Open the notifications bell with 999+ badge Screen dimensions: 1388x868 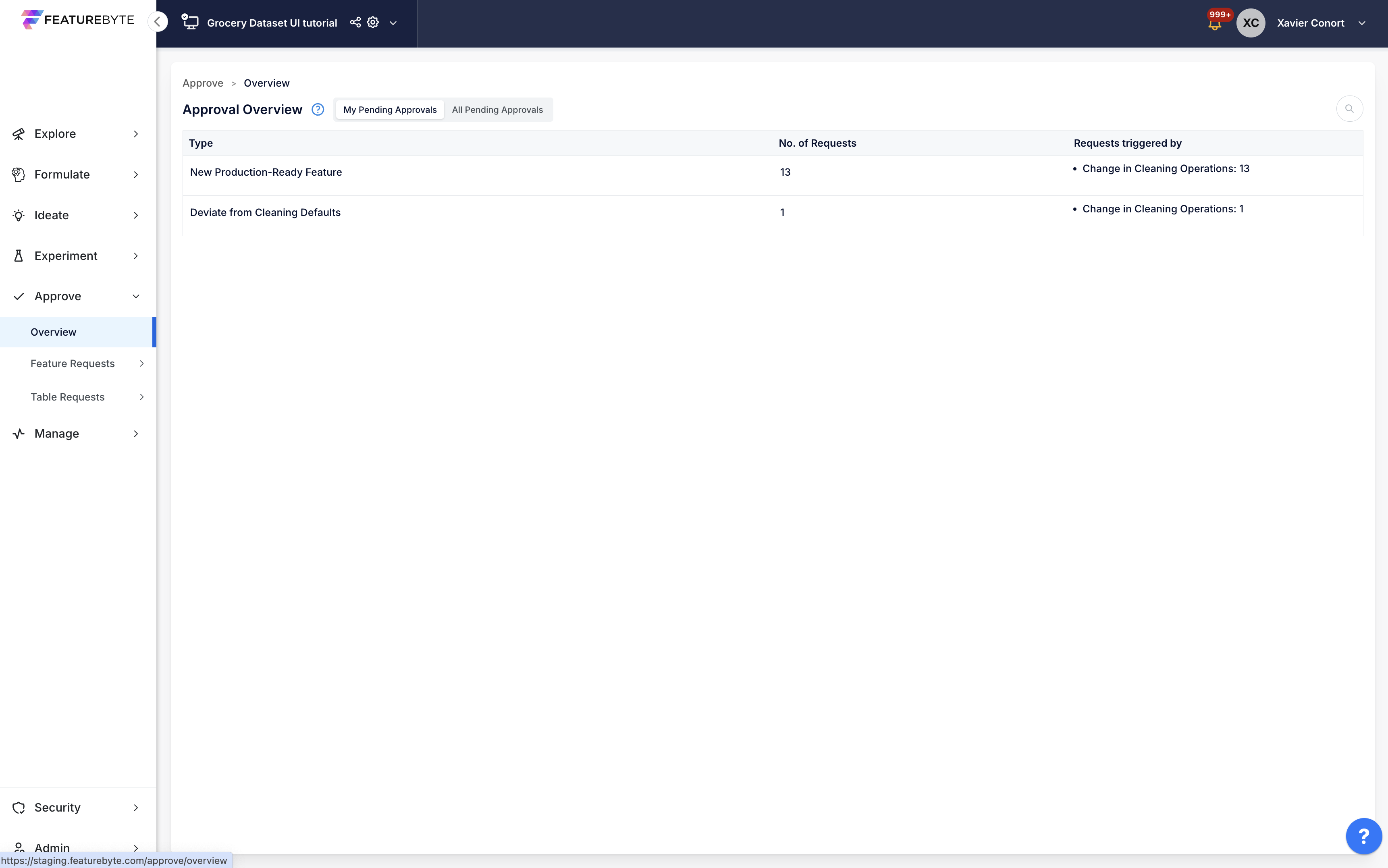point(1215,23)
